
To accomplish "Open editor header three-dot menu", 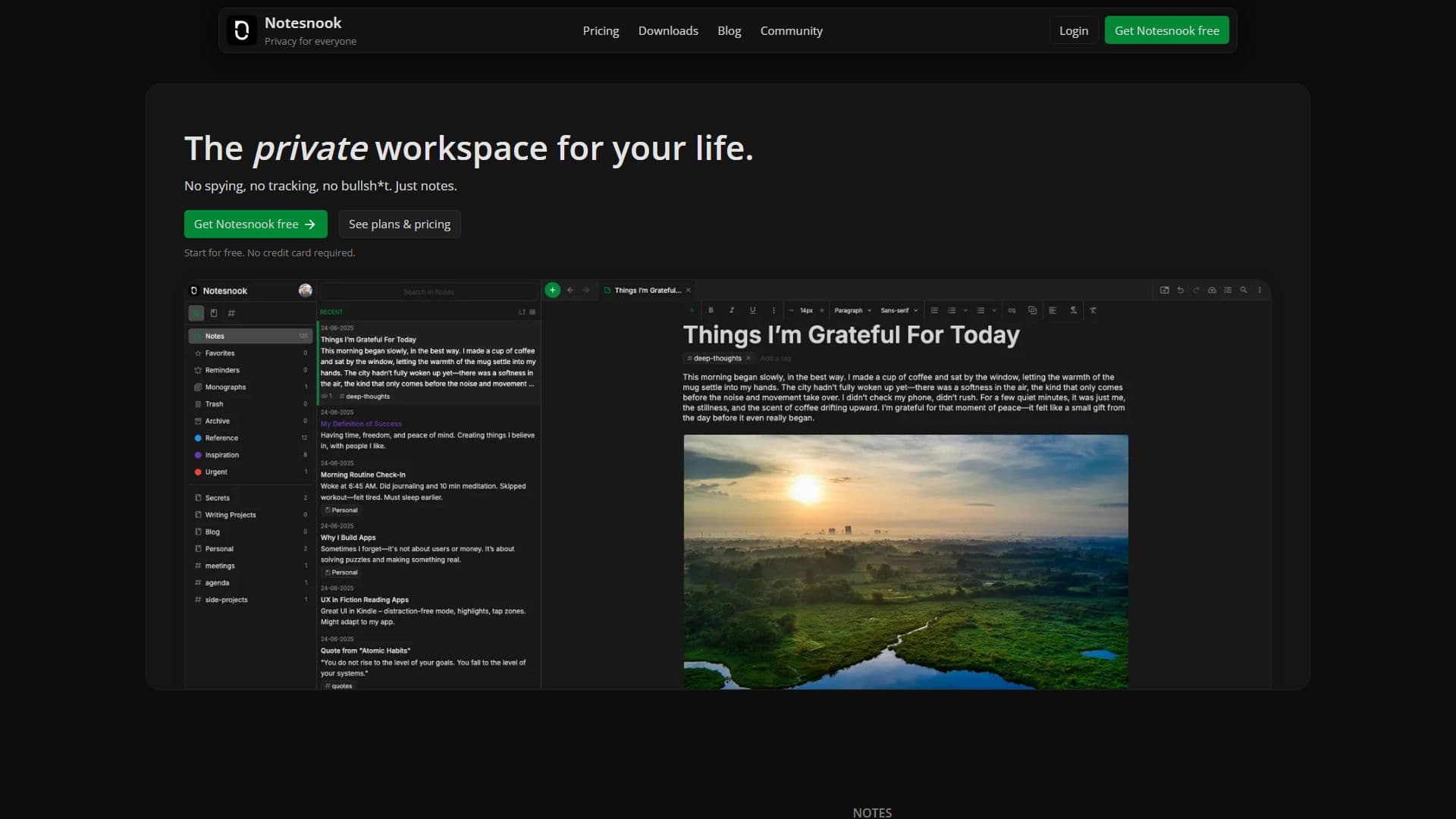I will pyautogui.click(x=1260, y=290).
